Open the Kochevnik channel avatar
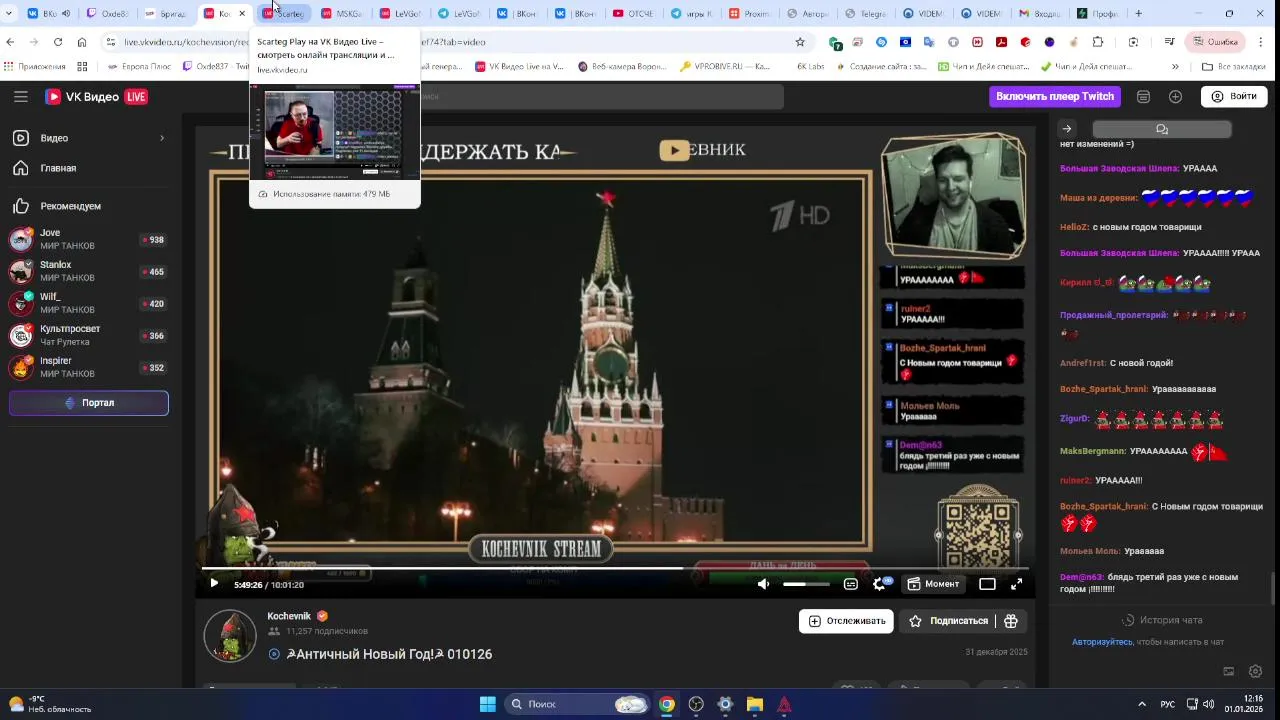The image size is (1280, 720). coord(230,634)
